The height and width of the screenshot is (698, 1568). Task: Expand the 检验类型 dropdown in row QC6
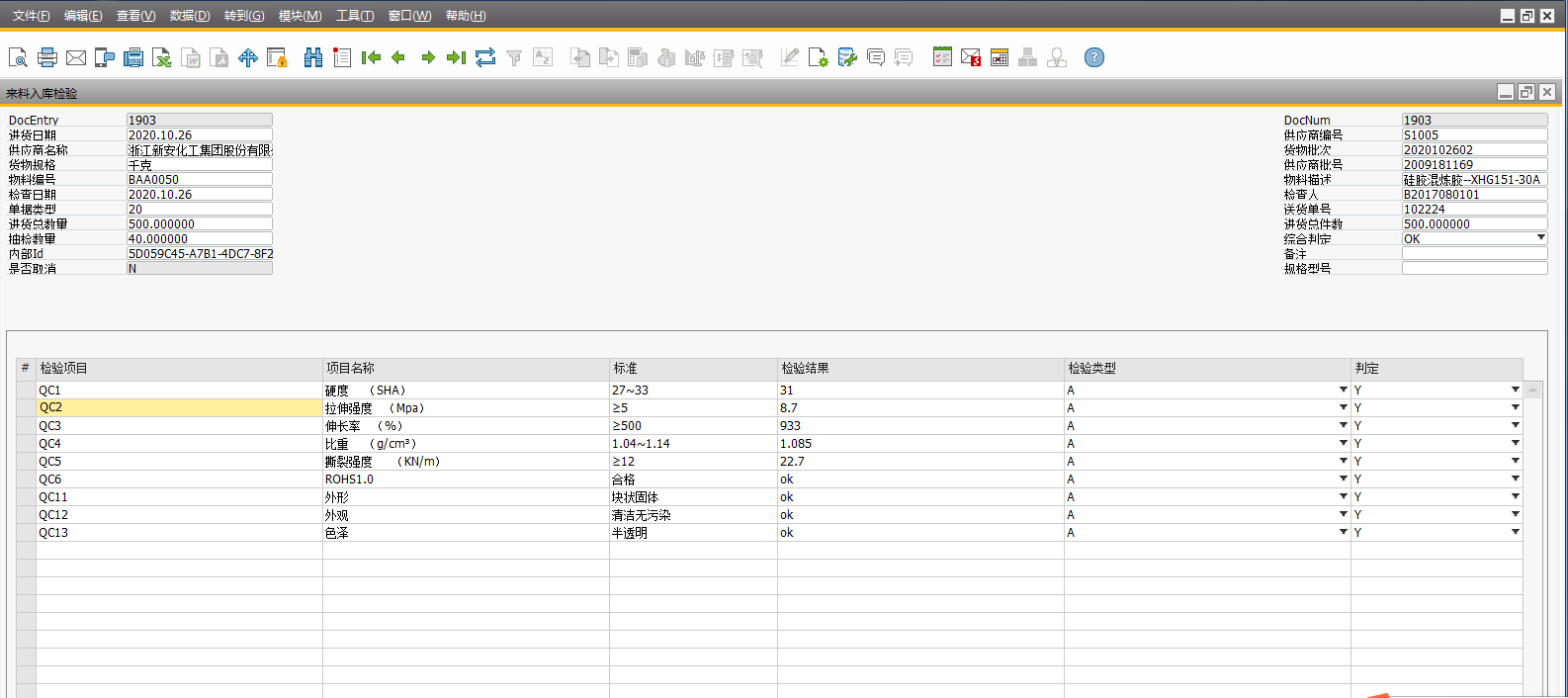(1343, 480)
